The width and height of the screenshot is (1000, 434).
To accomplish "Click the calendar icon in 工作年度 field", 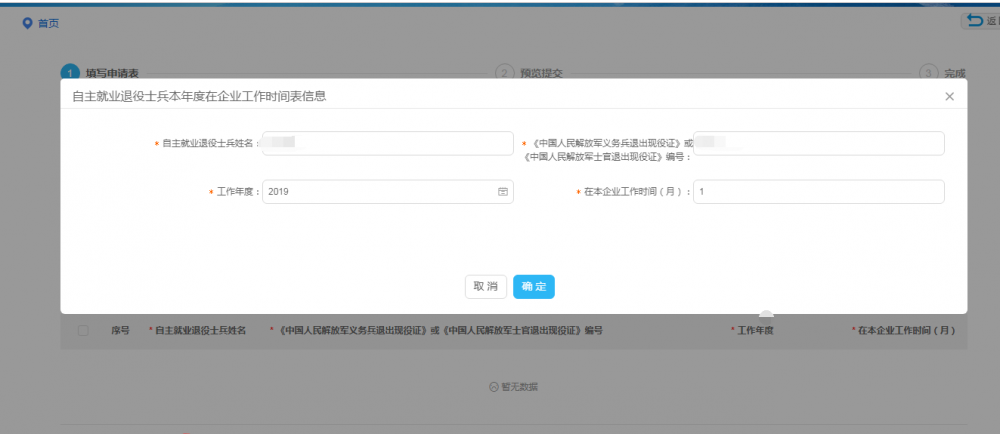I will coord(503,192).
